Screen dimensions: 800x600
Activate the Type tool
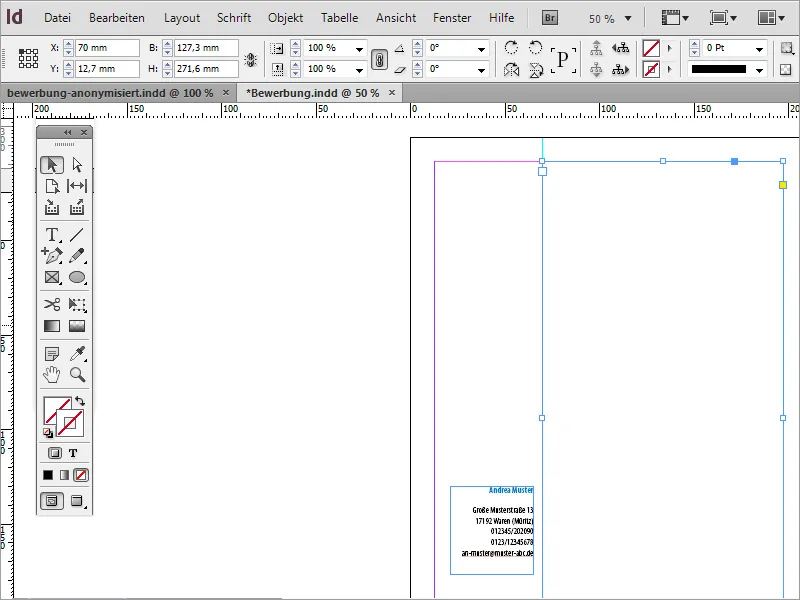[x=52, y=235]
